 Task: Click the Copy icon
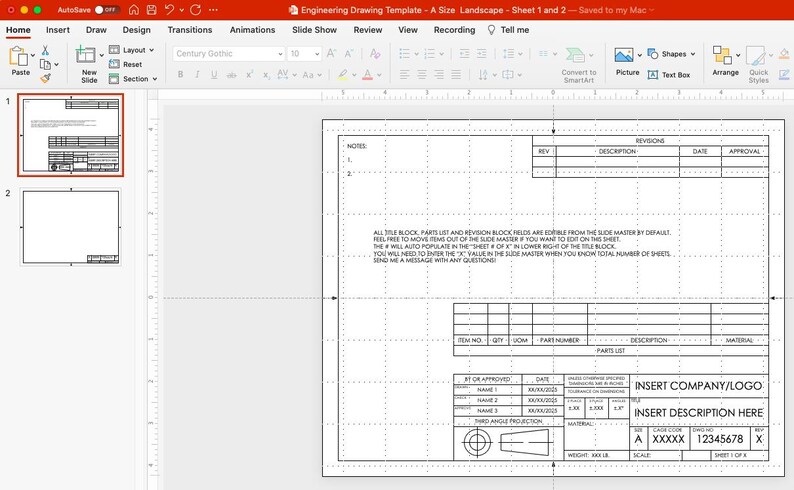pos(45,64)
